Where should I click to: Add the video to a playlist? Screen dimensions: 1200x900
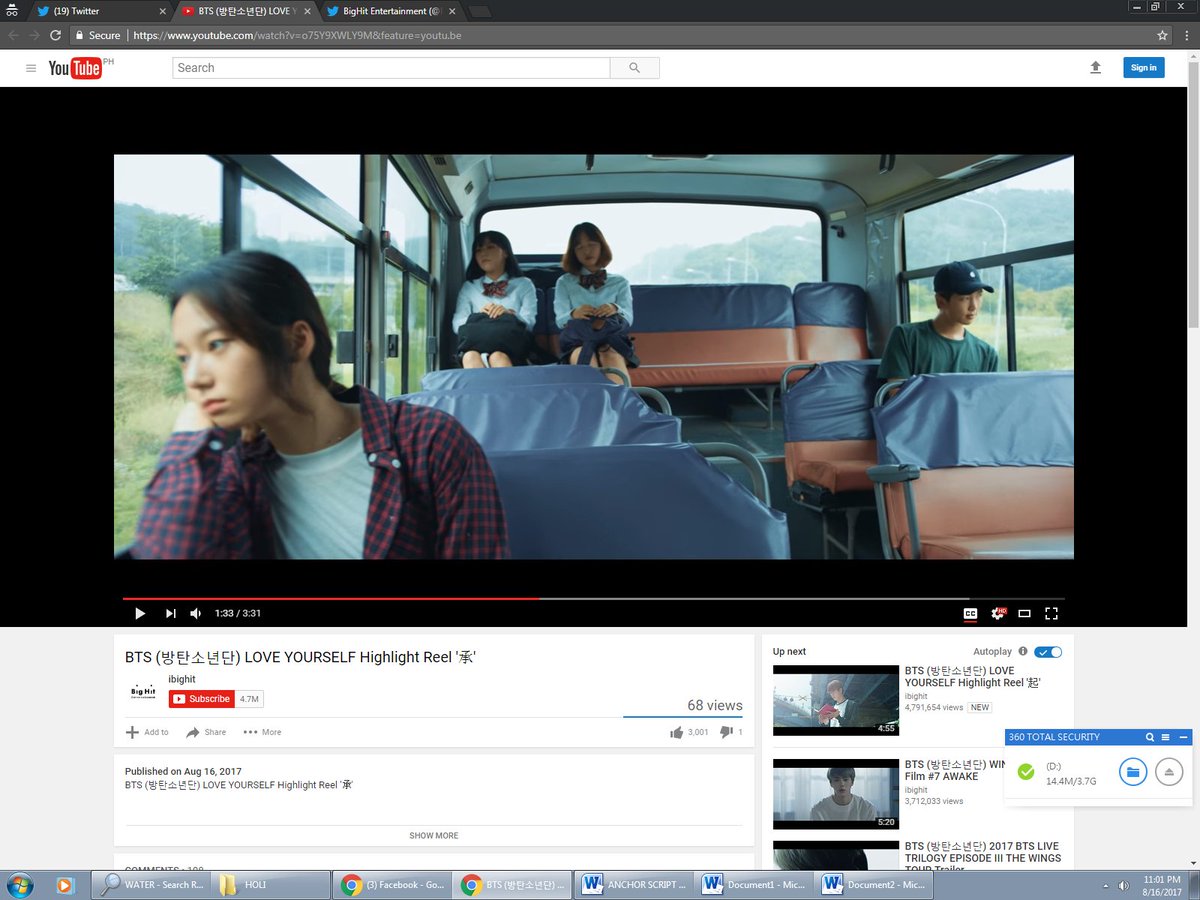(147, 732)
